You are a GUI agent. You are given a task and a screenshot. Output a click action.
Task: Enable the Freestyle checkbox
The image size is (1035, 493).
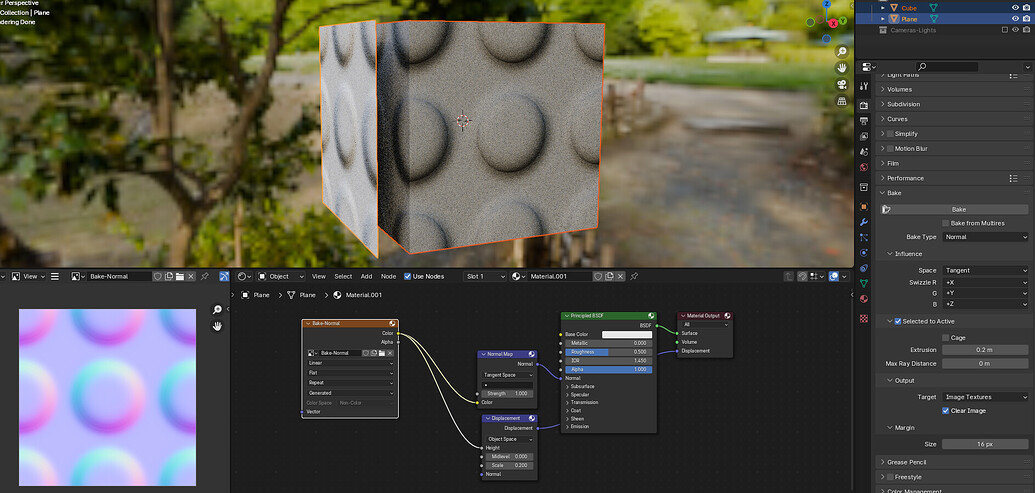890,477
